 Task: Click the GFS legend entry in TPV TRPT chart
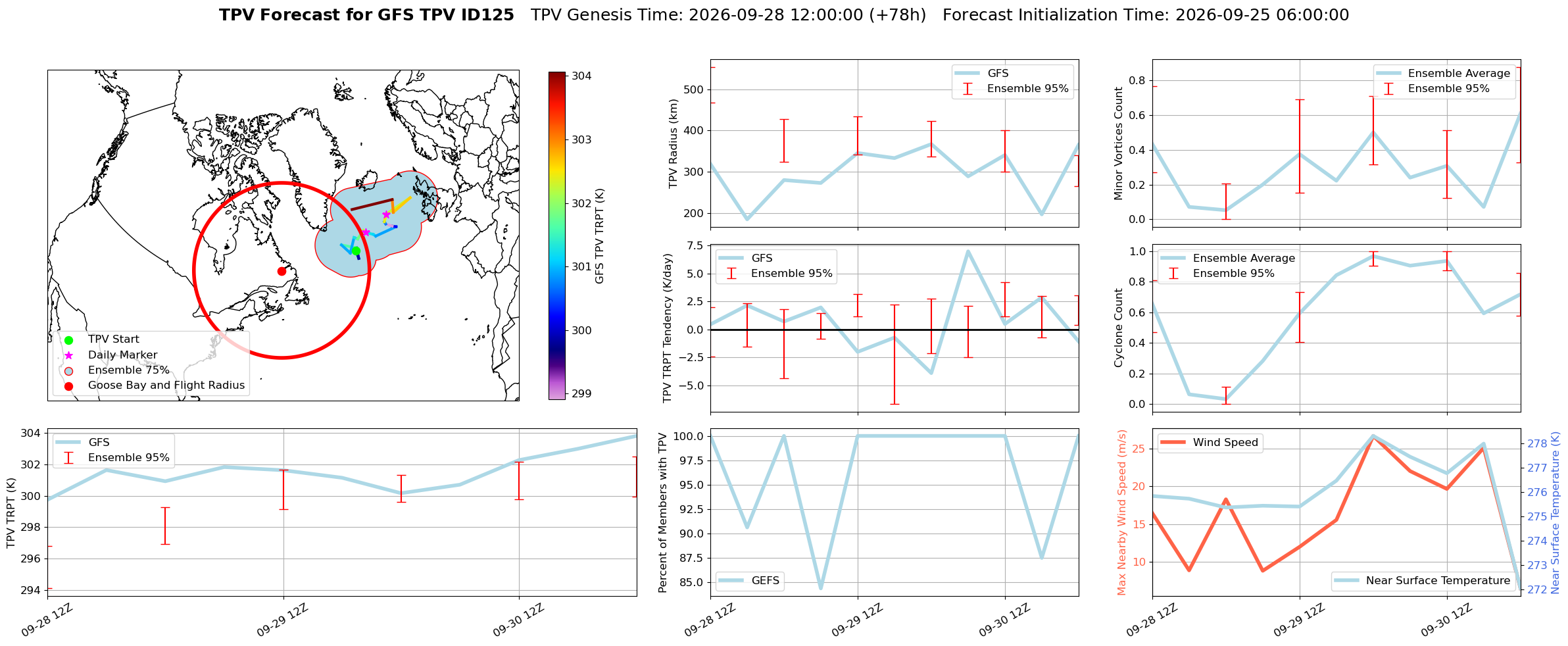pos(82,443)
